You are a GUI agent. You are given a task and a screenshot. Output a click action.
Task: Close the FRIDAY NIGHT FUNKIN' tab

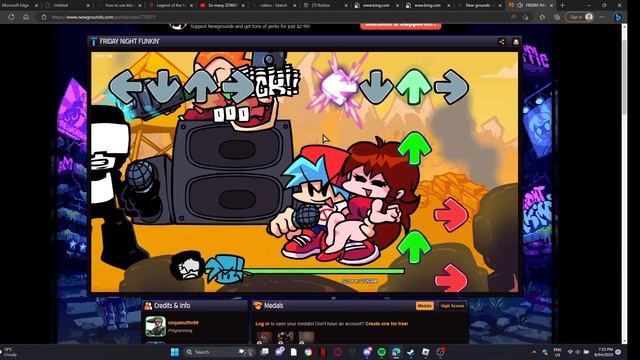click(551, 5)
